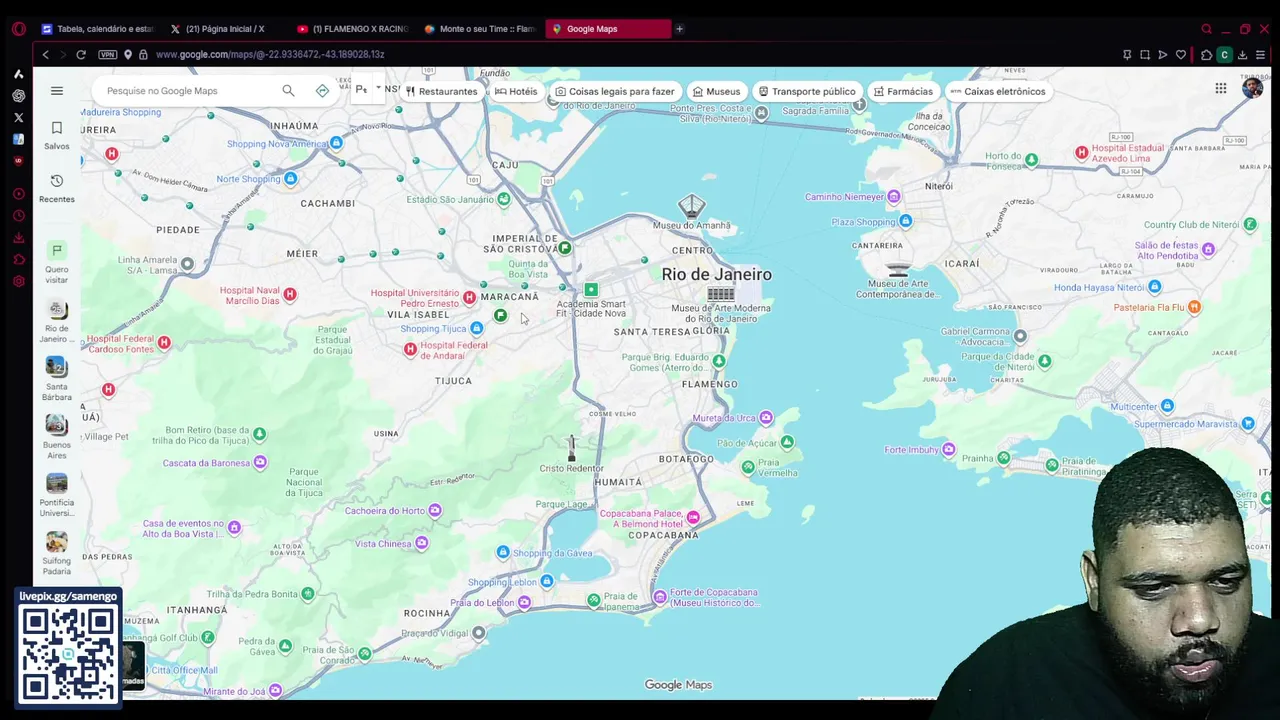This screenshot has height=720, width=1280.
Task: Search tabs with red magnifier icon
Action: (1206, 29)
